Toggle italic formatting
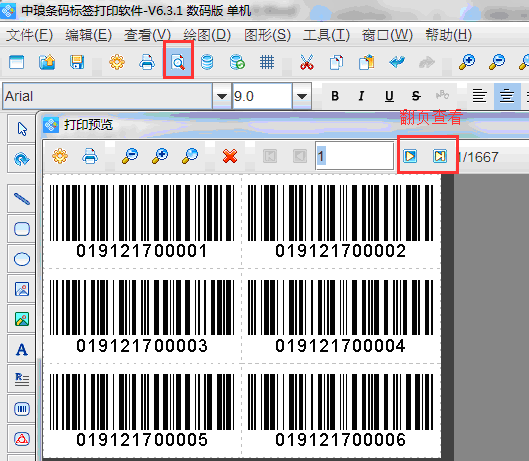 [361, 96]
